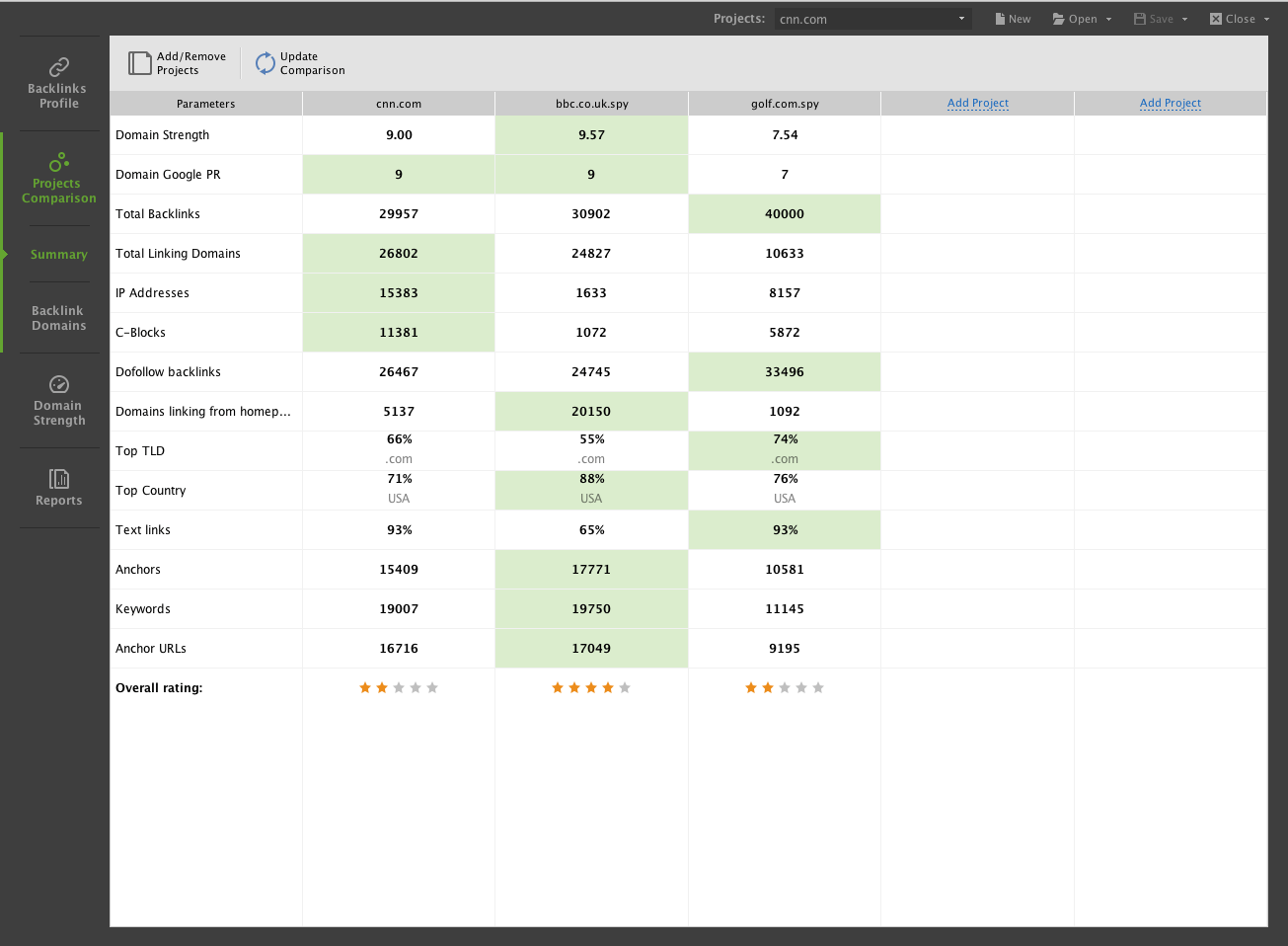Click the Update Comparison button label
Viewport: 1288px width, 946px height.
pos(313,63)
